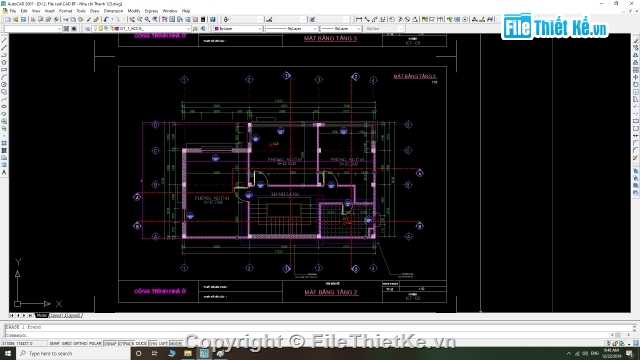Click the layer color swatch in layer dropdown
The image size is (640, 360).
(117, 29)
